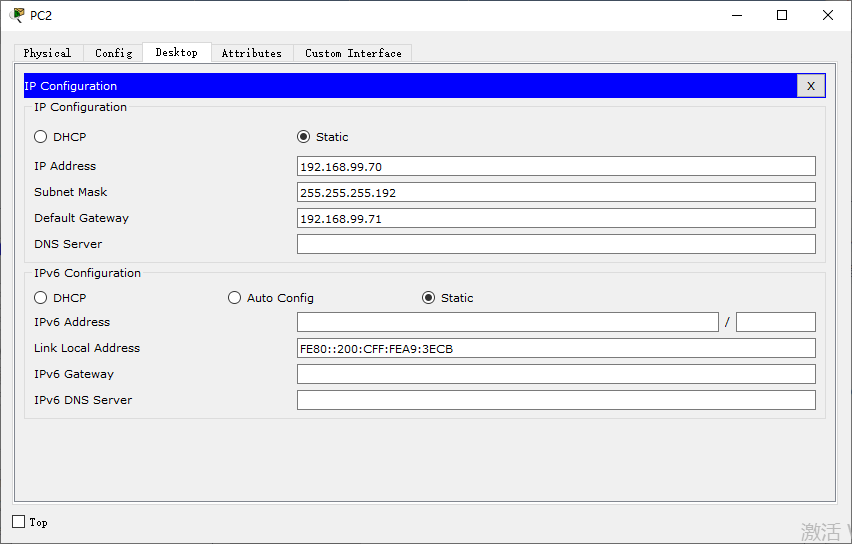
Task: Click the Subnet Mask field 255.255.255.192
Action: point(556,192)
